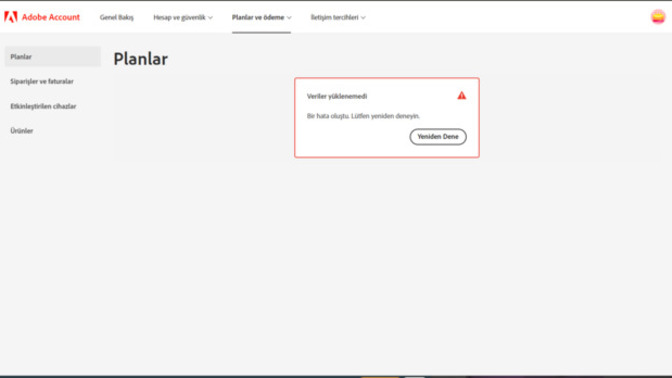
Task: Click the red warning triangle icon
Action: (461, 96)
